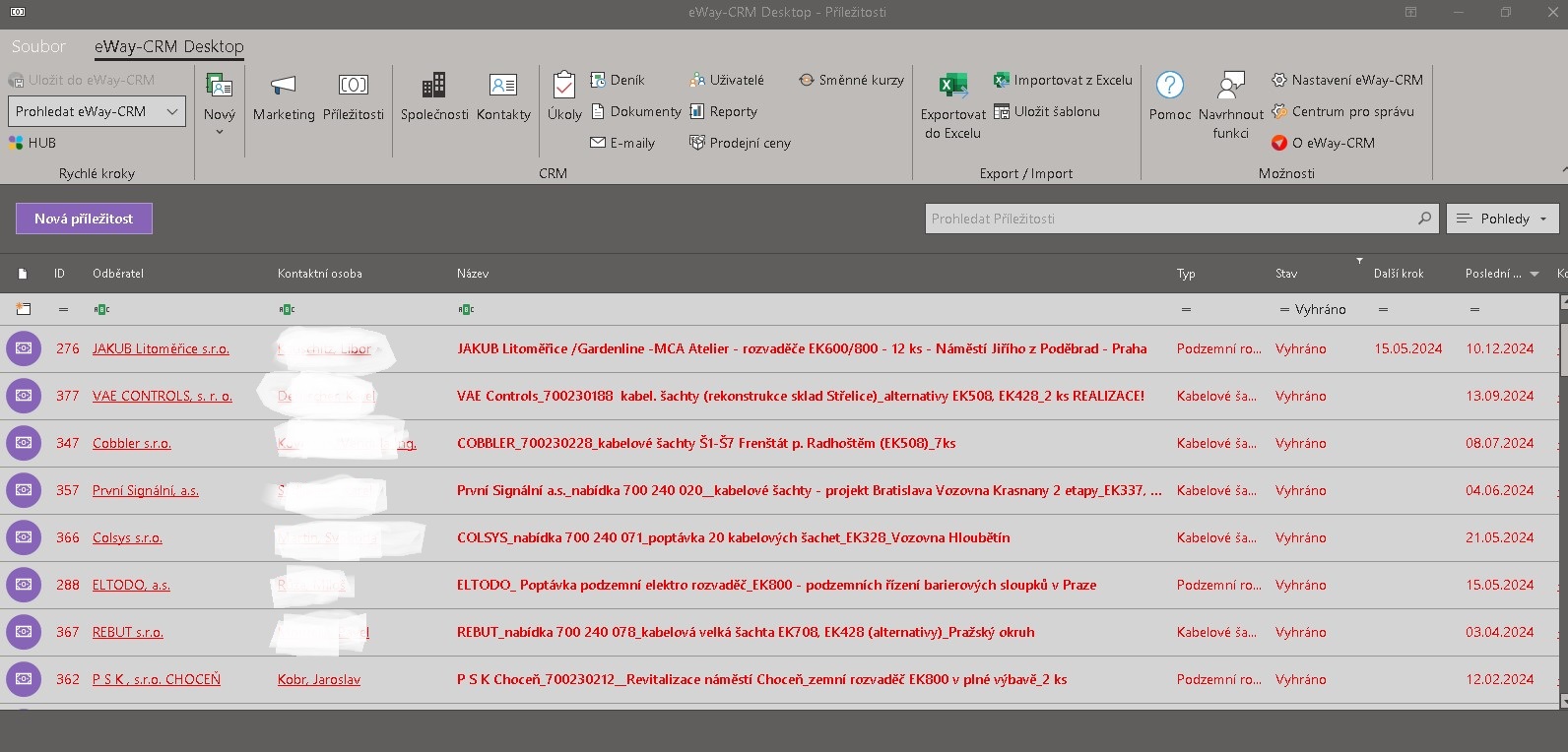Open the Pomoc help
Screen dimensions: 1568x752
click(x=1170, y=98)
